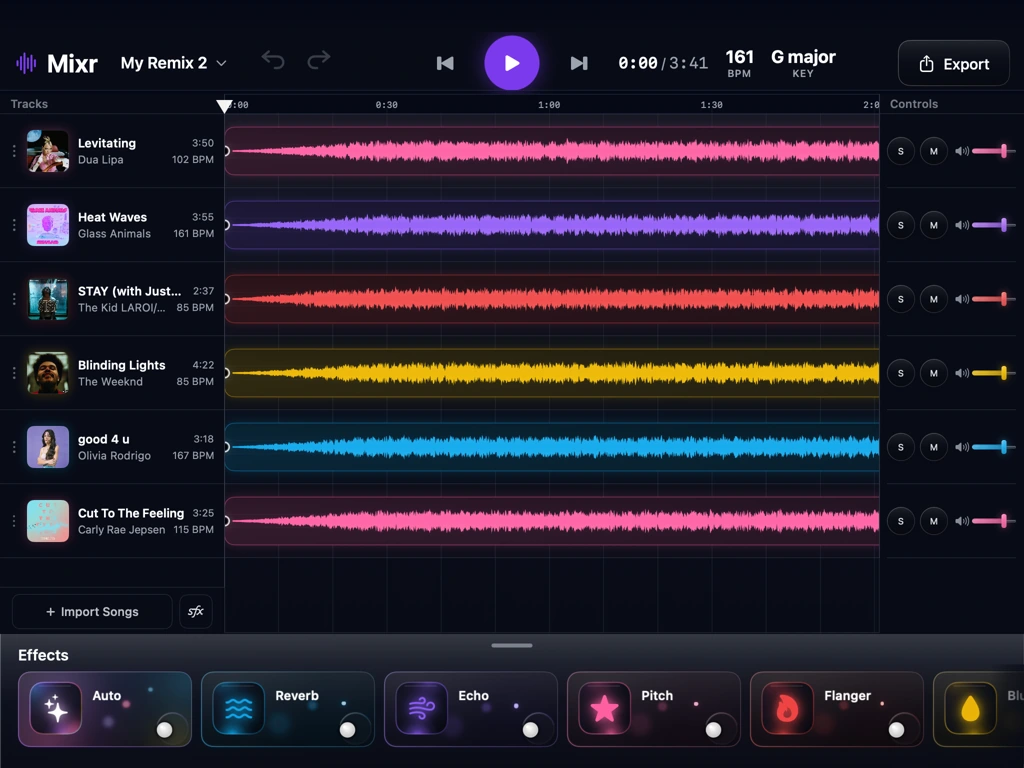Click the playhead marker at timeline start
The height and width of the screenshot is (768, 1024).
click(x=224, y=106)
